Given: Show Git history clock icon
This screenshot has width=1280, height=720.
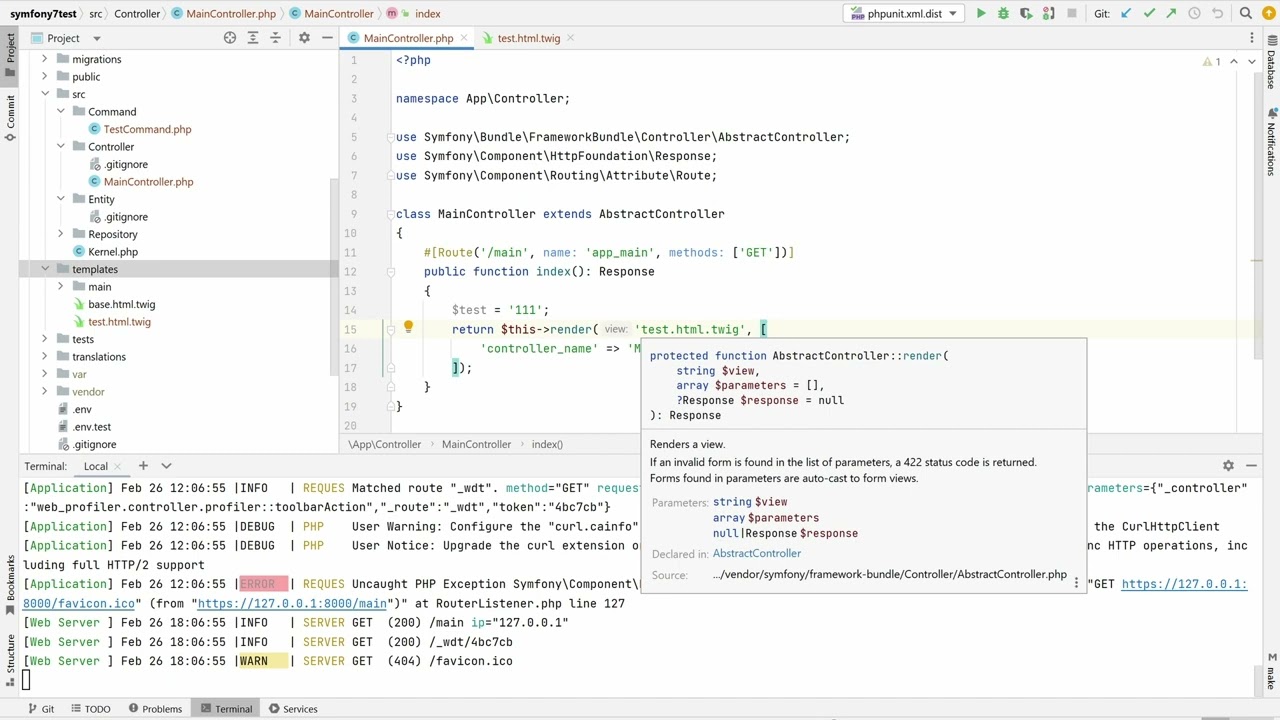Looking at the screenshot, I should click(x=1195, y=14).
